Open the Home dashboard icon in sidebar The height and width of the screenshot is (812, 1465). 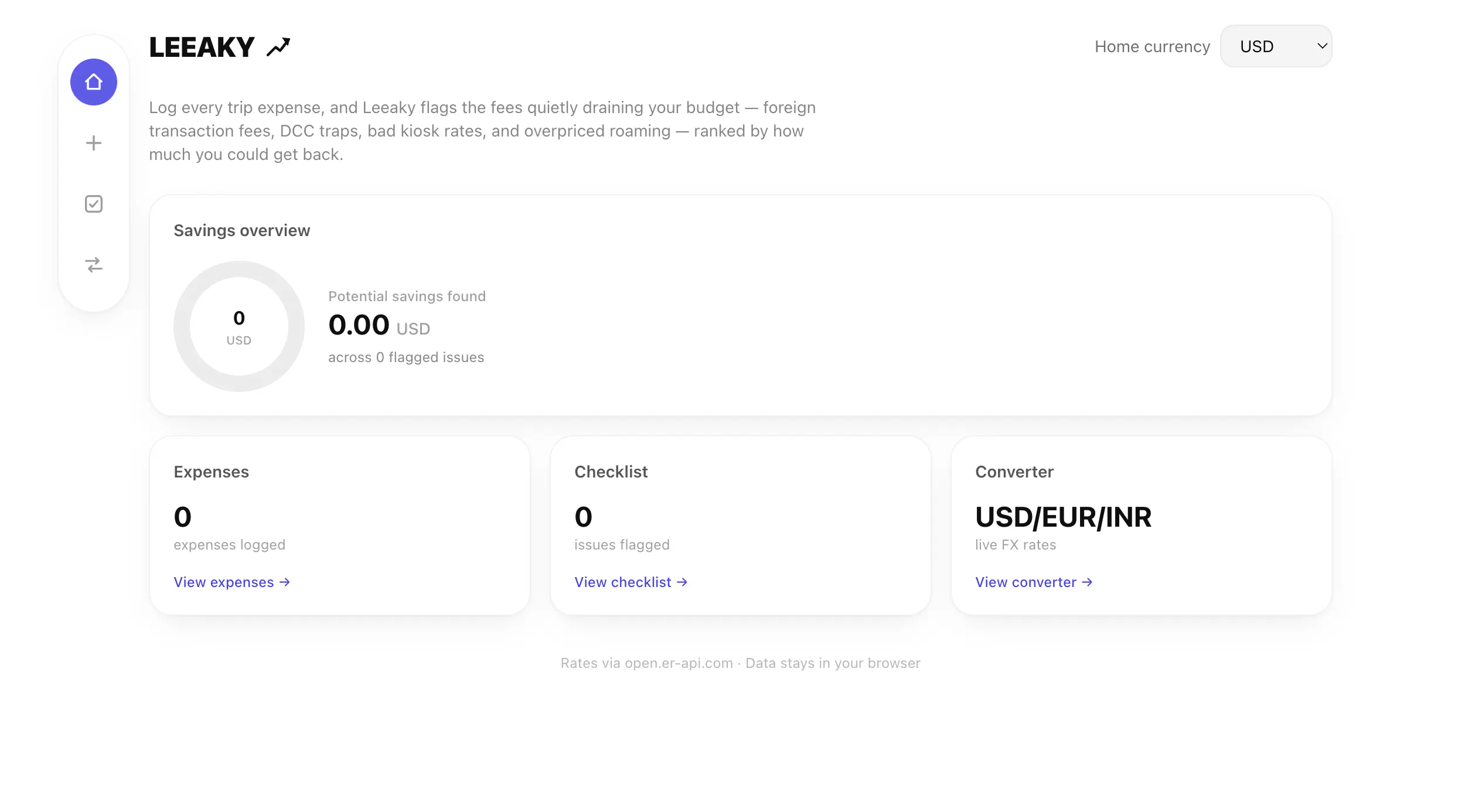click(94, 82)
